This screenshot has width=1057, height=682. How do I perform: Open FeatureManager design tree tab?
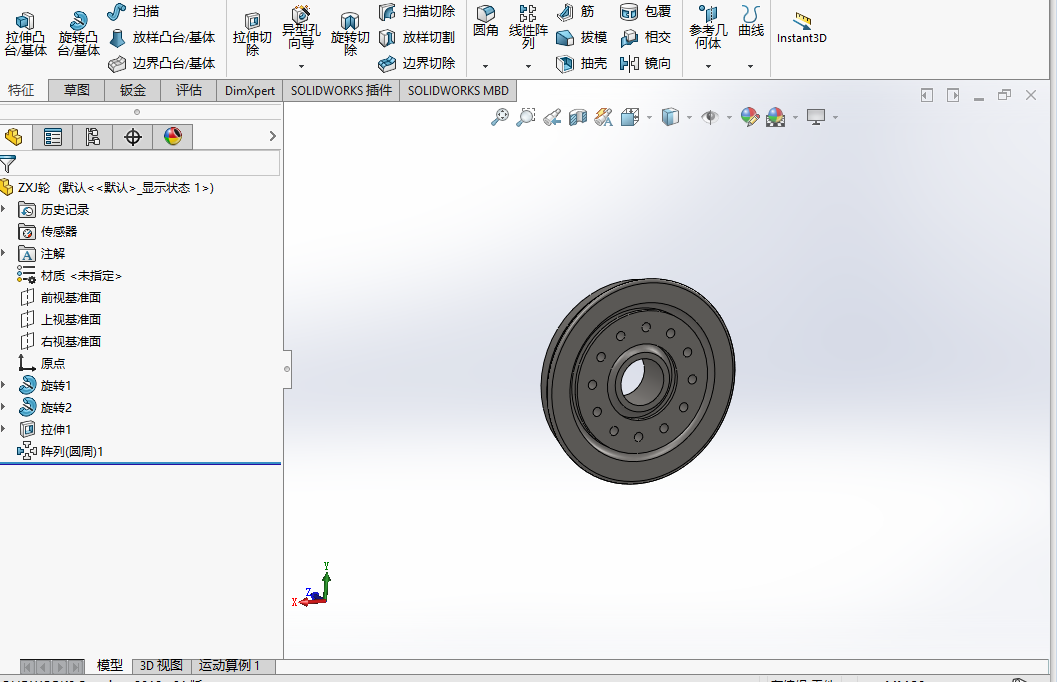pyautogui.click(x=14, y=137)
